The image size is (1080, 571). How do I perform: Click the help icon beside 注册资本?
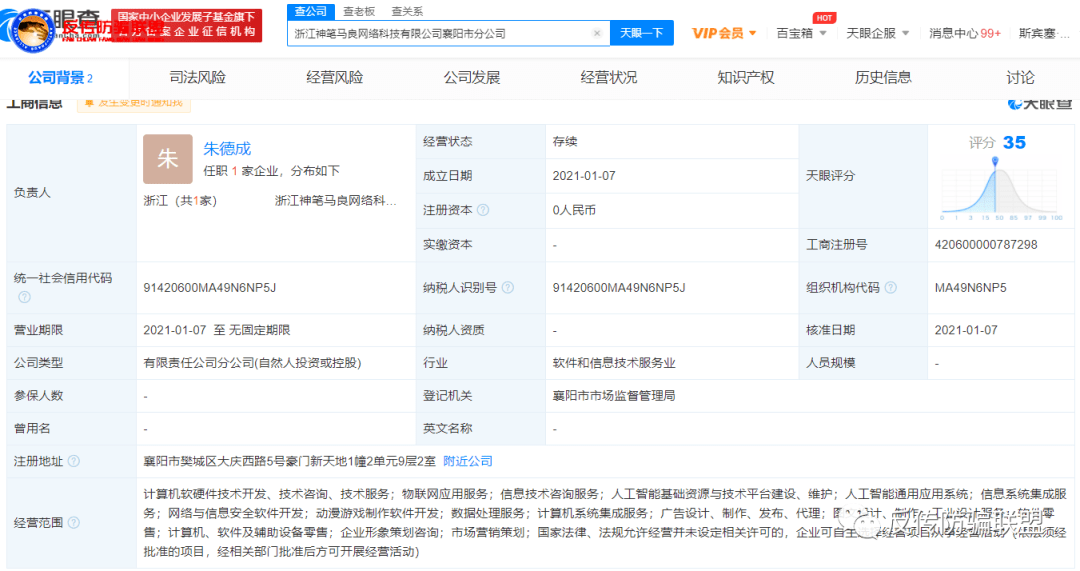[483, 210]
